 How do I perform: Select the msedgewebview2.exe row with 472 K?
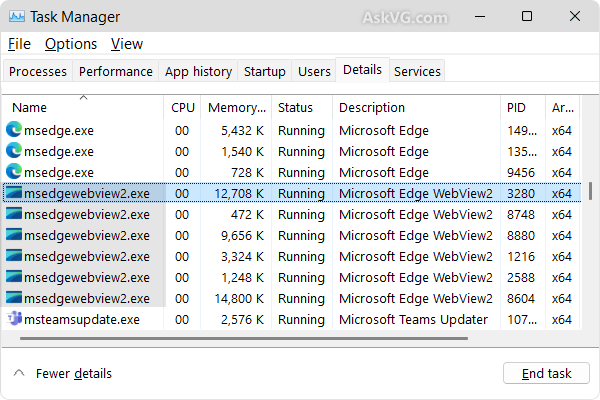[x=292, y=214]
